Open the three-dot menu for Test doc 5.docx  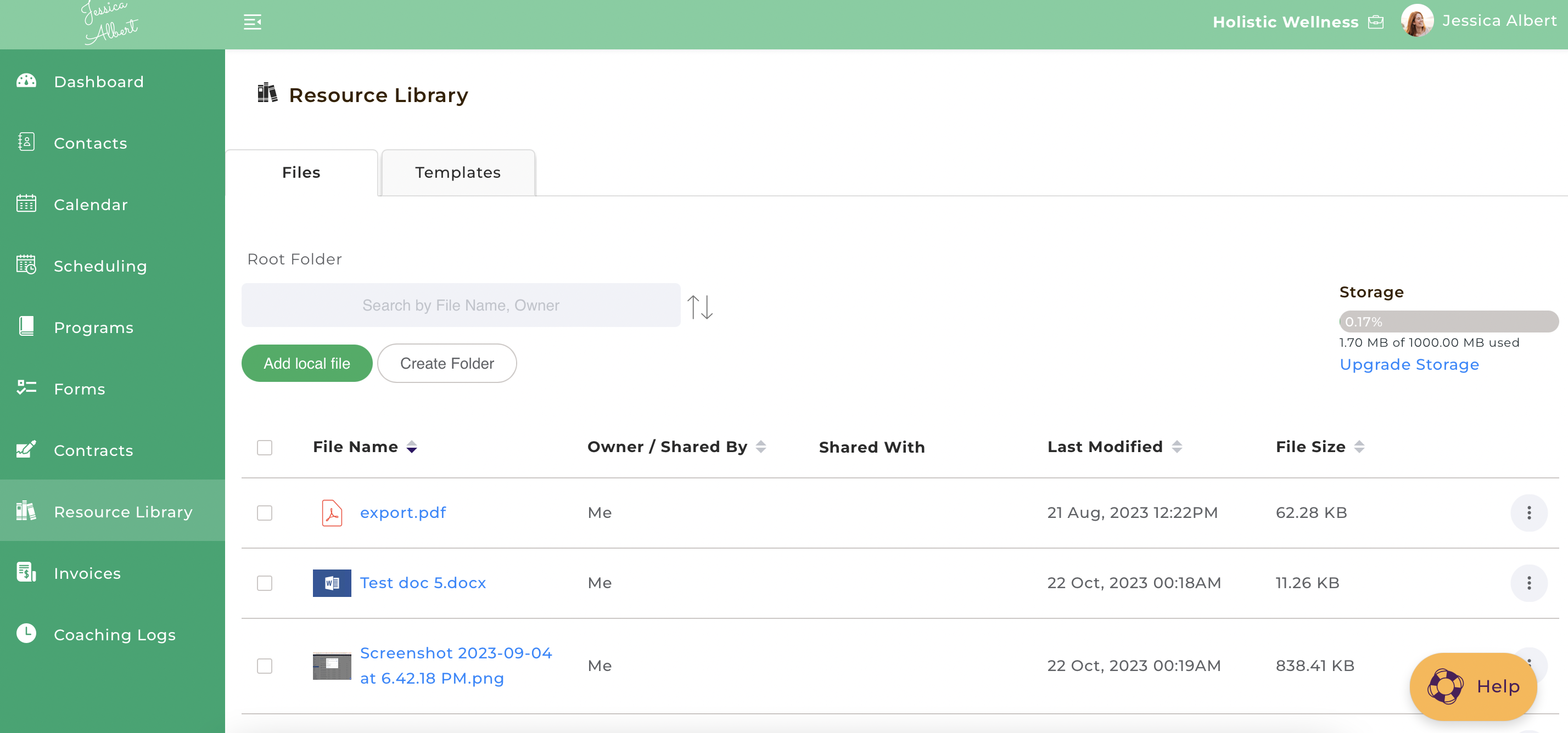[x=1529, y=583]
